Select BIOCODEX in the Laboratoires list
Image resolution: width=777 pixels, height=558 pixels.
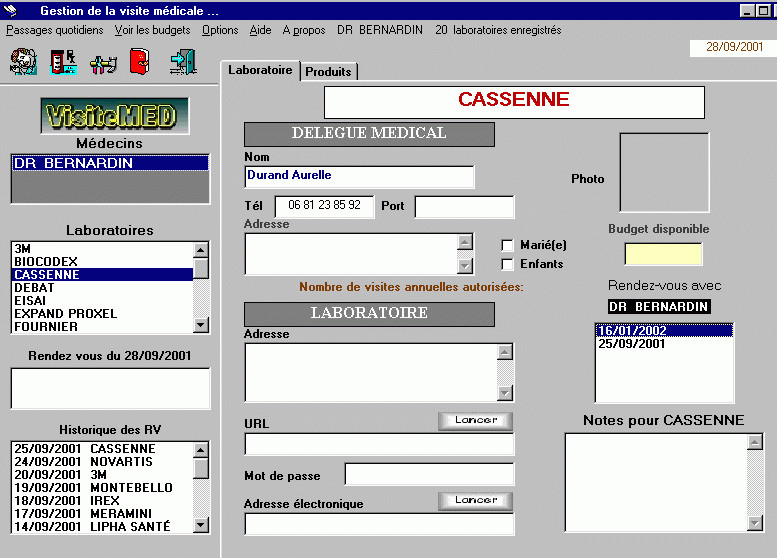tap(103, 262)
